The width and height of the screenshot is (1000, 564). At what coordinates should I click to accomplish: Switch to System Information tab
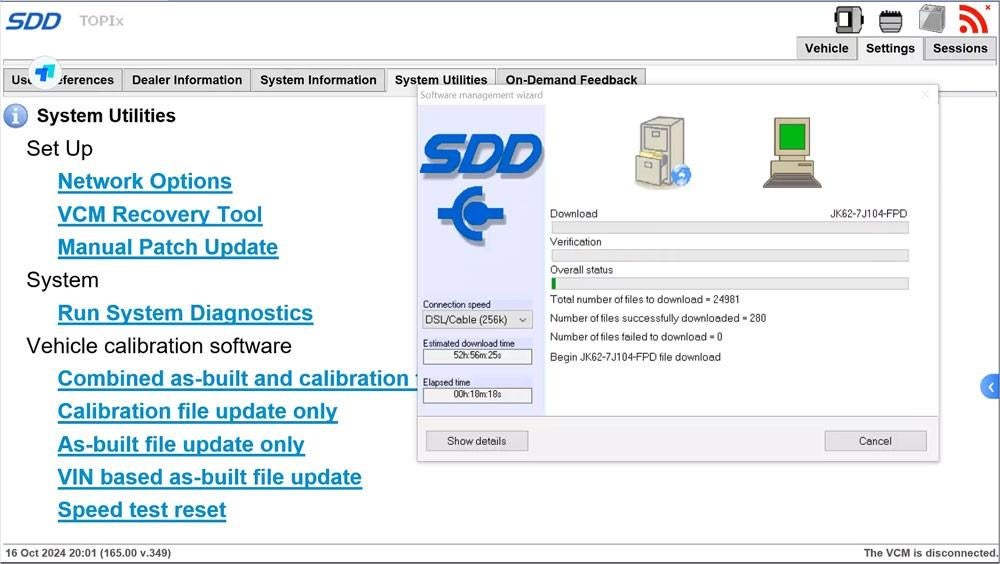pyautogui.click(x=318, y=80)
